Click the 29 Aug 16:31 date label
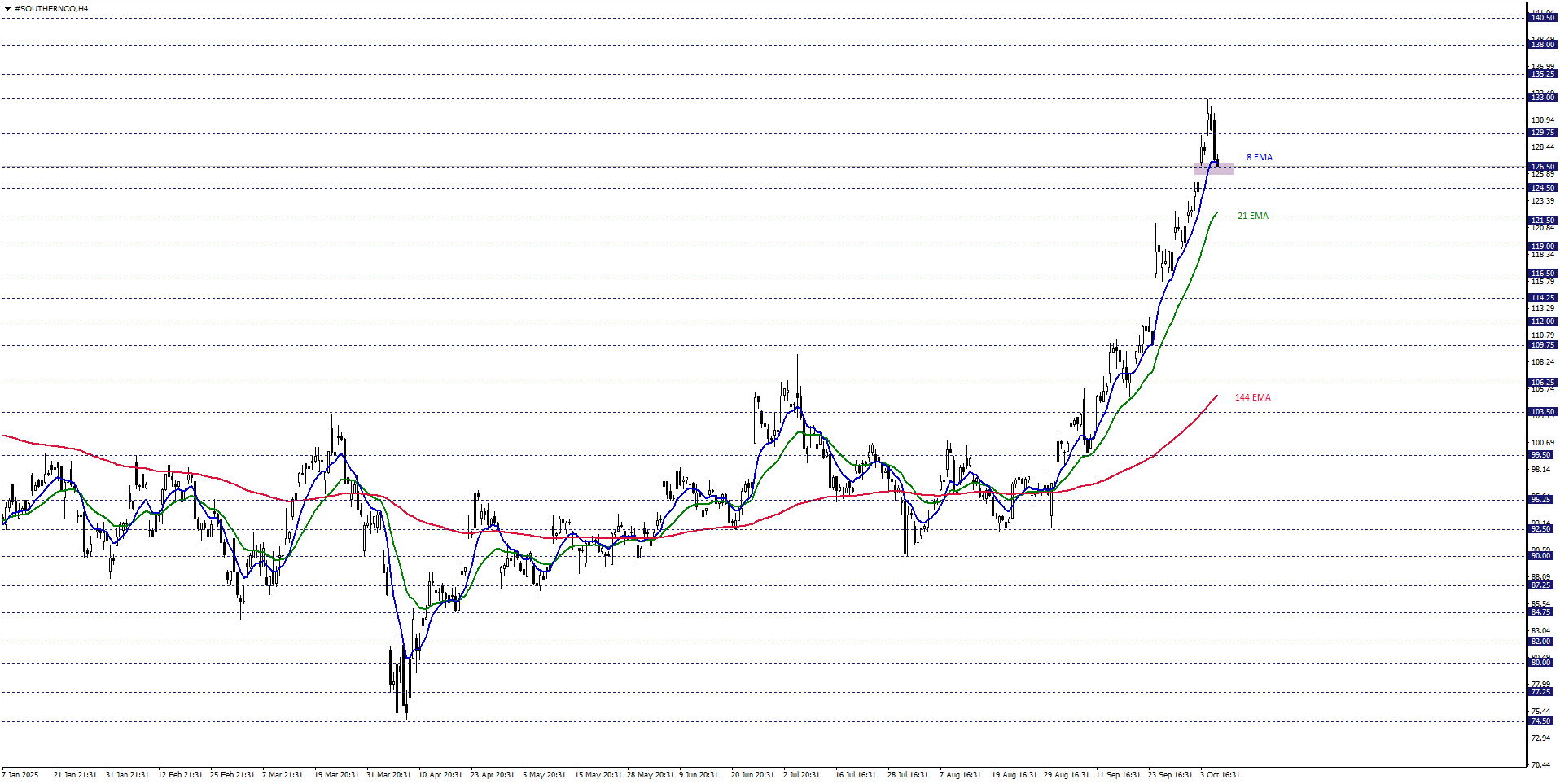 coord(1066,775)
